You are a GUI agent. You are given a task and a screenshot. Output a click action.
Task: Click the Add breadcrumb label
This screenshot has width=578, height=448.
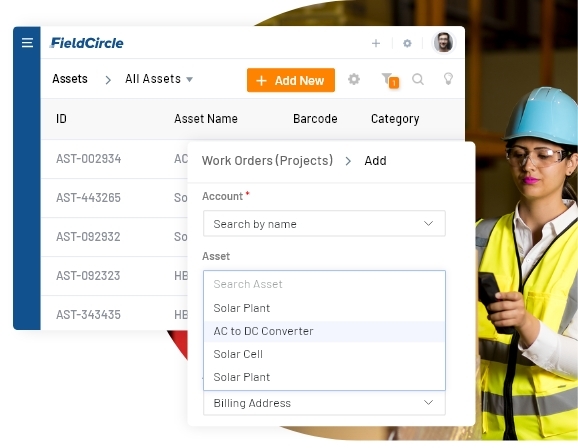tap(375, 161)
